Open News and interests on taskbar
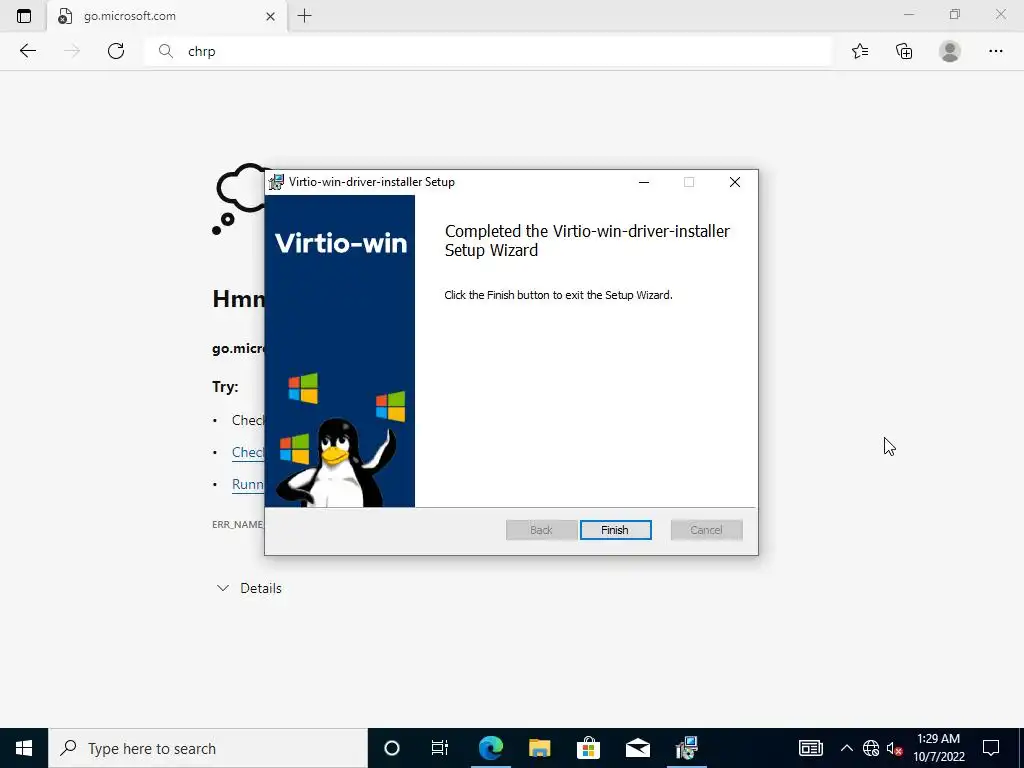This screenshot has height=768, width=1024. point(810,748)
